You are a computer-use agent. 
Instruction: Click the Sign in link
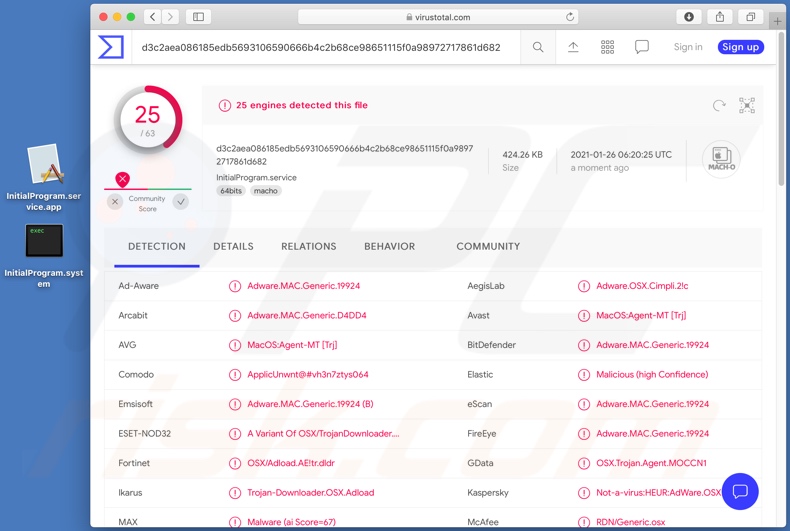(687, 47)
